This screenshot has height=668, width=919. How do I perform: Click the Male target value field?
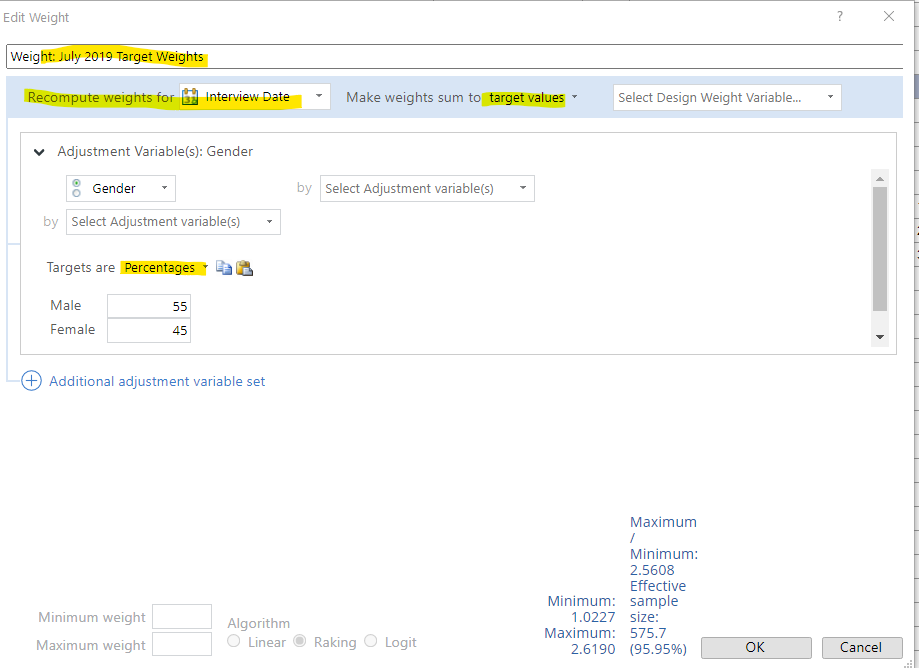(149, 306)
